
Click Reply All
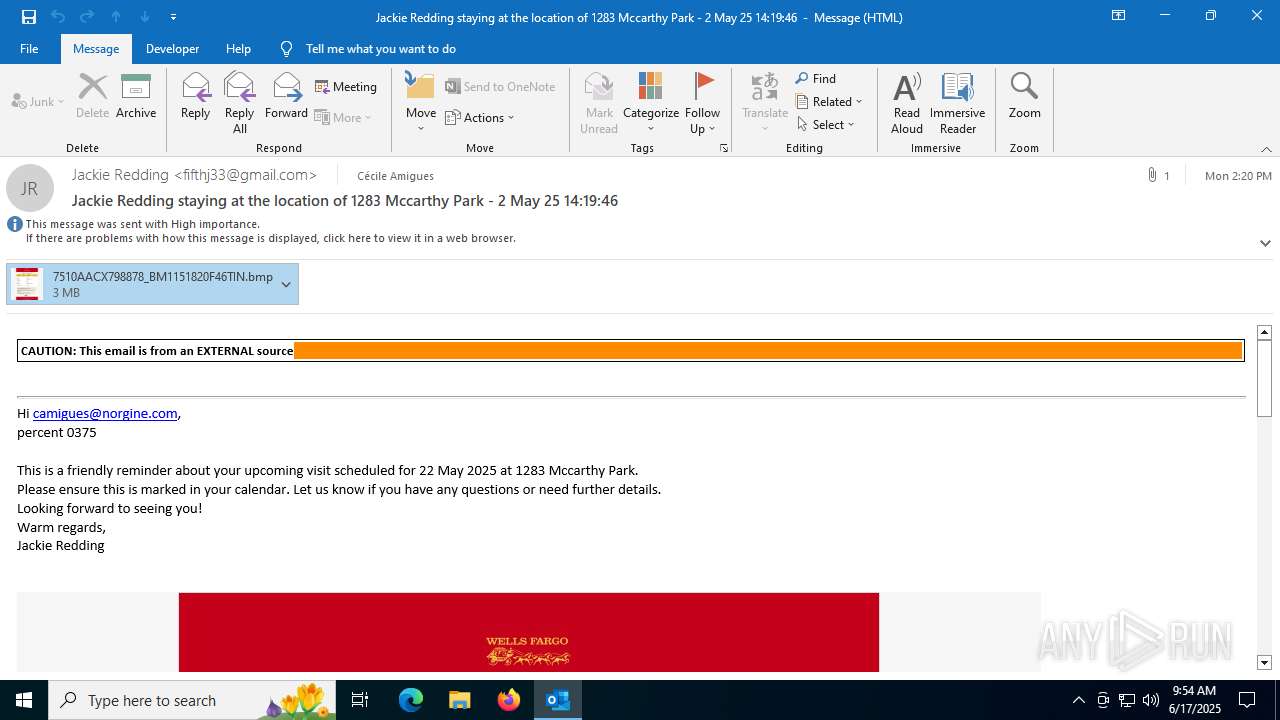(x=240, y=102)
